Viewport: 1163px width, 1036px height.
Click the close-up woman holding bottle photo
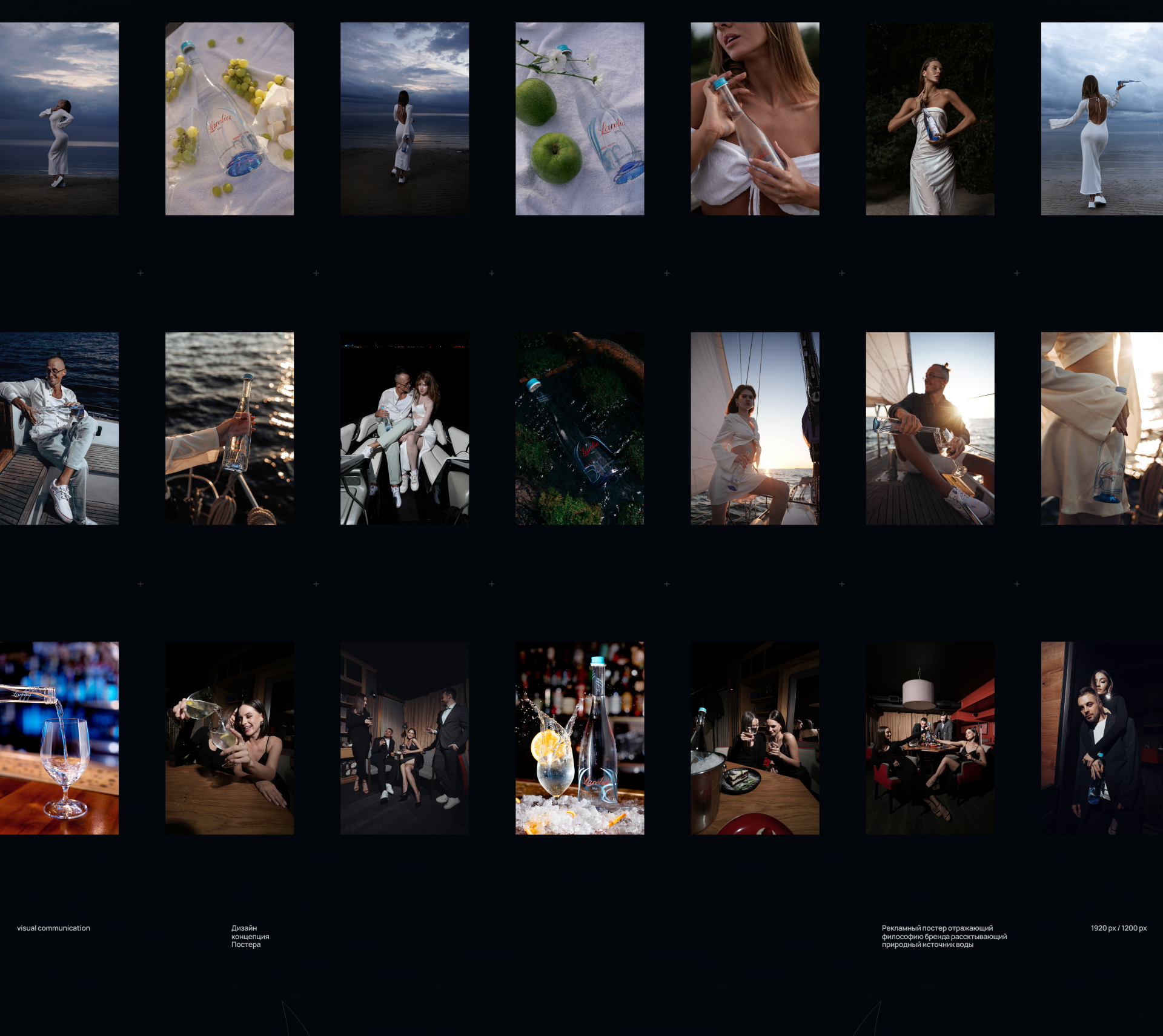tap(755, 119)
